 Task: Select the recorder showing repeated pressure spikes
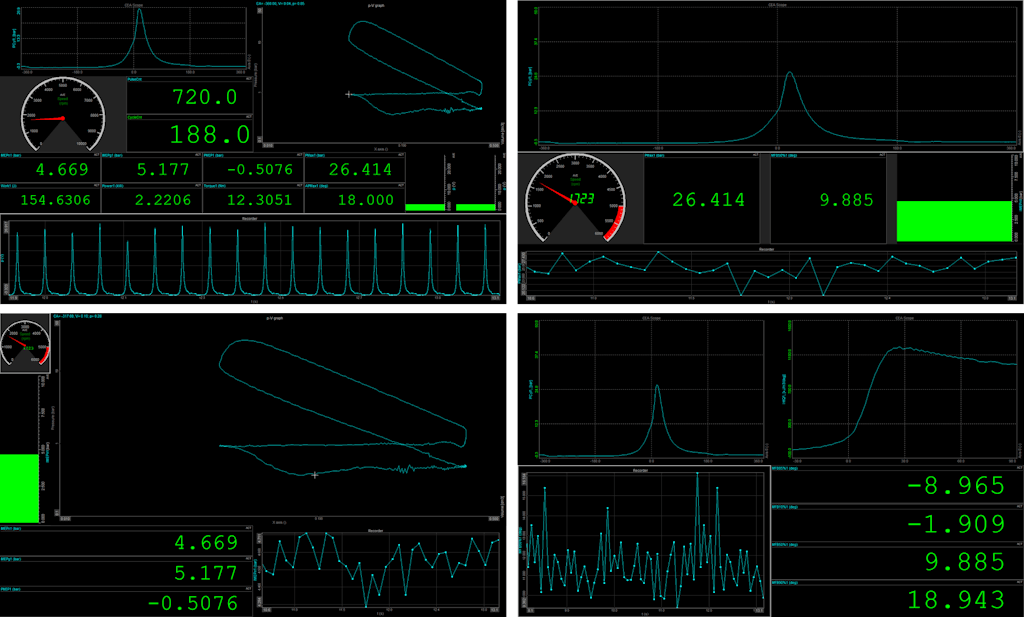253,259
